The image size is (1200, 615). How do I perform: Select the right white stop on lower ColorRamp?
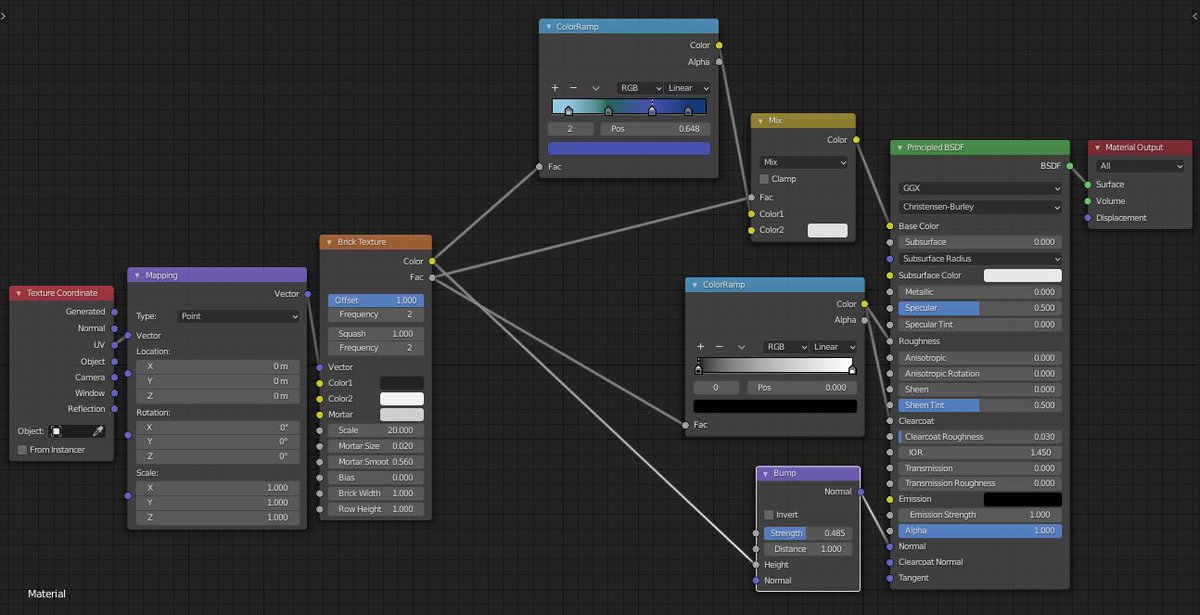852,370
